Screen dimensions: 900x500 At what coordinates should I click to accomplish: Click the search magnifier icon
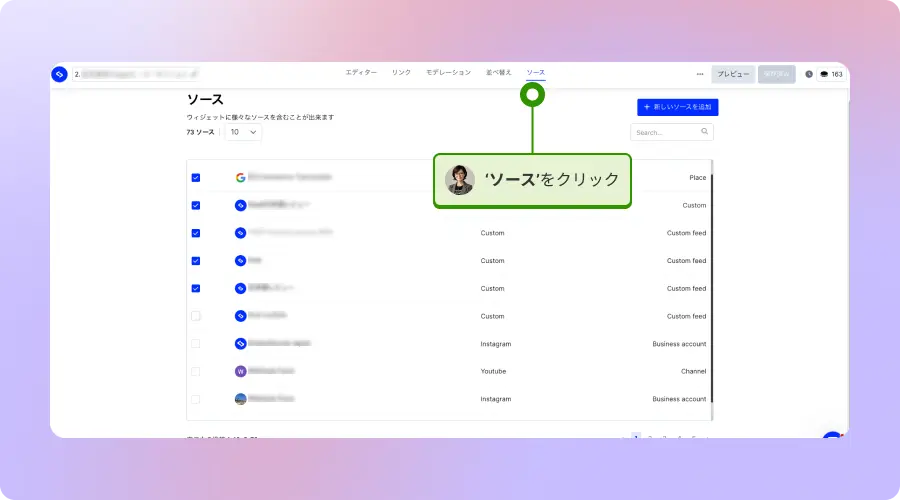pyautogui.click(x=704, y=131)
